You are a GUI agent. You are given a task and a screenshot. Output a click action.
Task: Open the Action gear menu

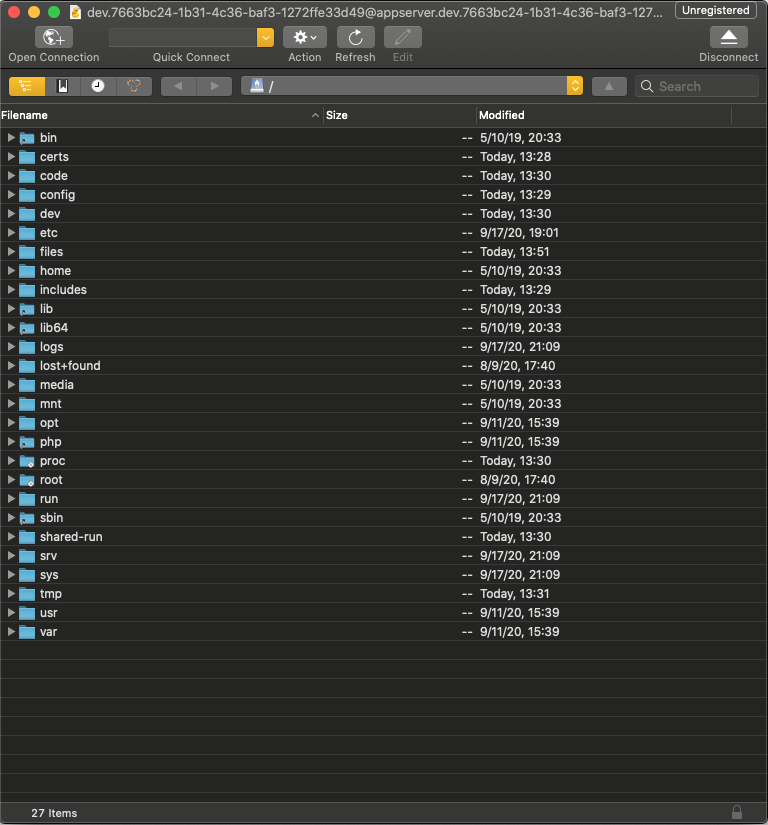pyautogui.click(x=304, y=38)
